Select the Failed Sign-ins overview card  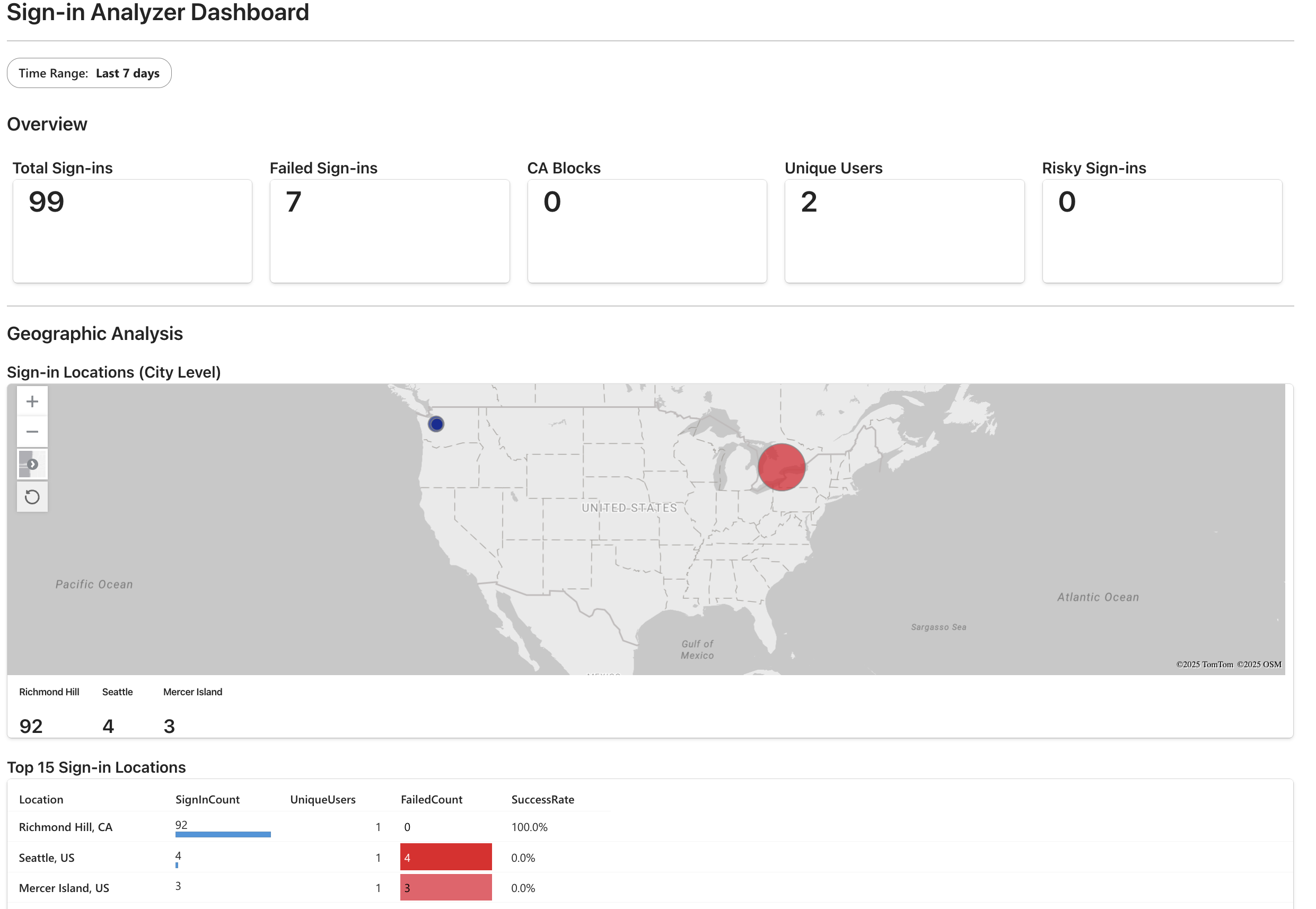tap(390, 231)
